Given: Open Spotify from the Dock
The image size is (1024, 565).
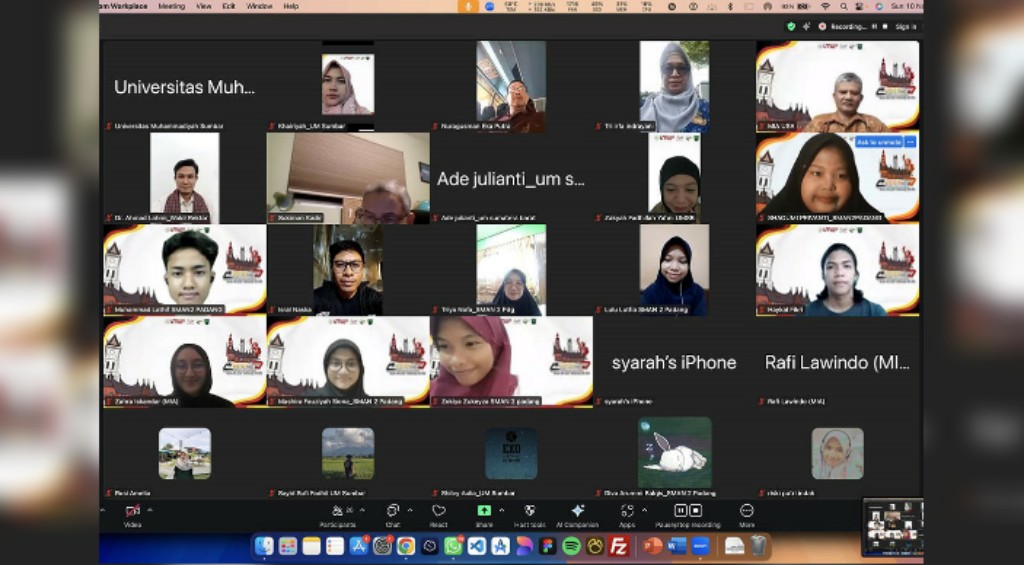Looking at the screenshot, I should click(571, 546).
